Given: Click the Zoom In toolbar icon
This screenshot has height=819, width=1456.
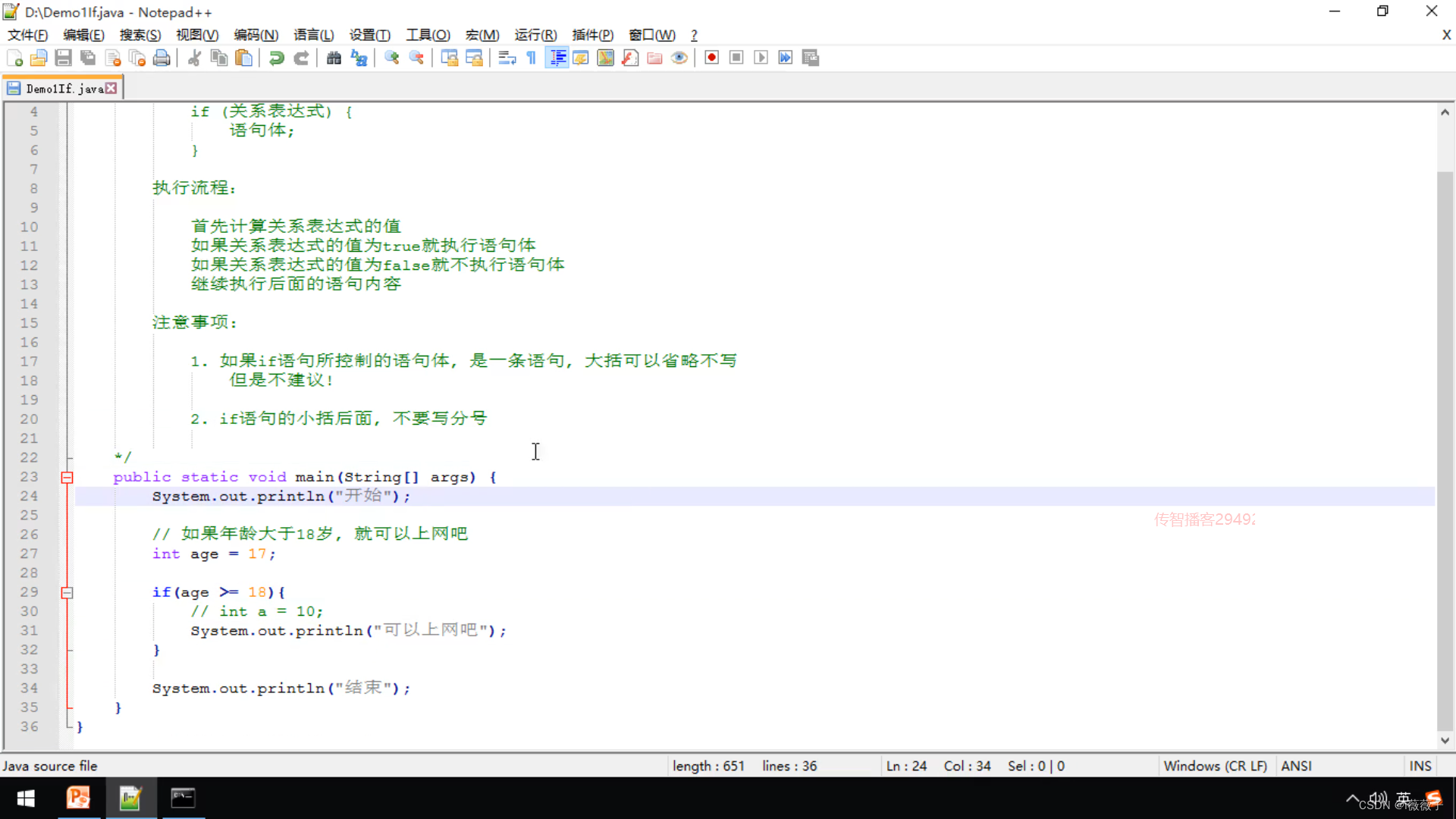Looking at the screenshot, I should [x=392, y=58].
